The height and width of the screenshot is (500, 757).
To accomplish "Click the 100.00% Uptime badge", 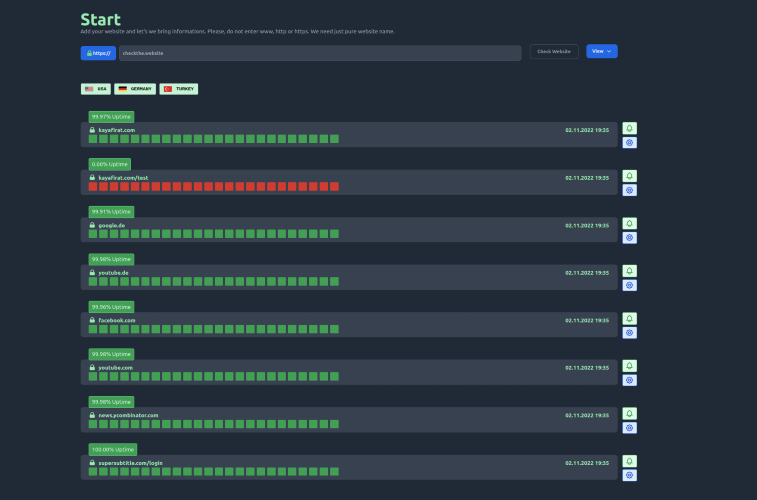I will point(112,449).
